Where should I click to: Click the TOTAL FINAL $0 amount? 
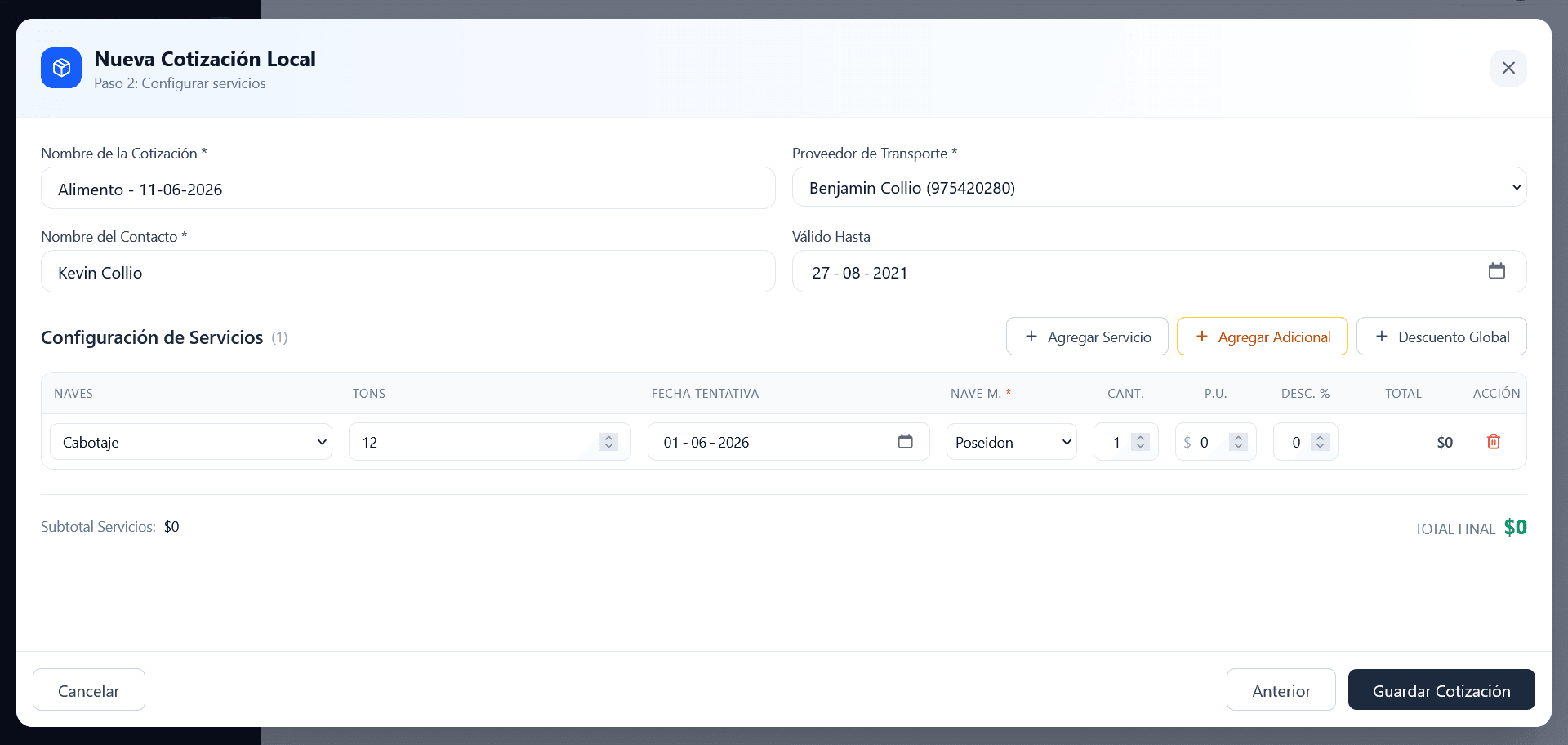1516,527
